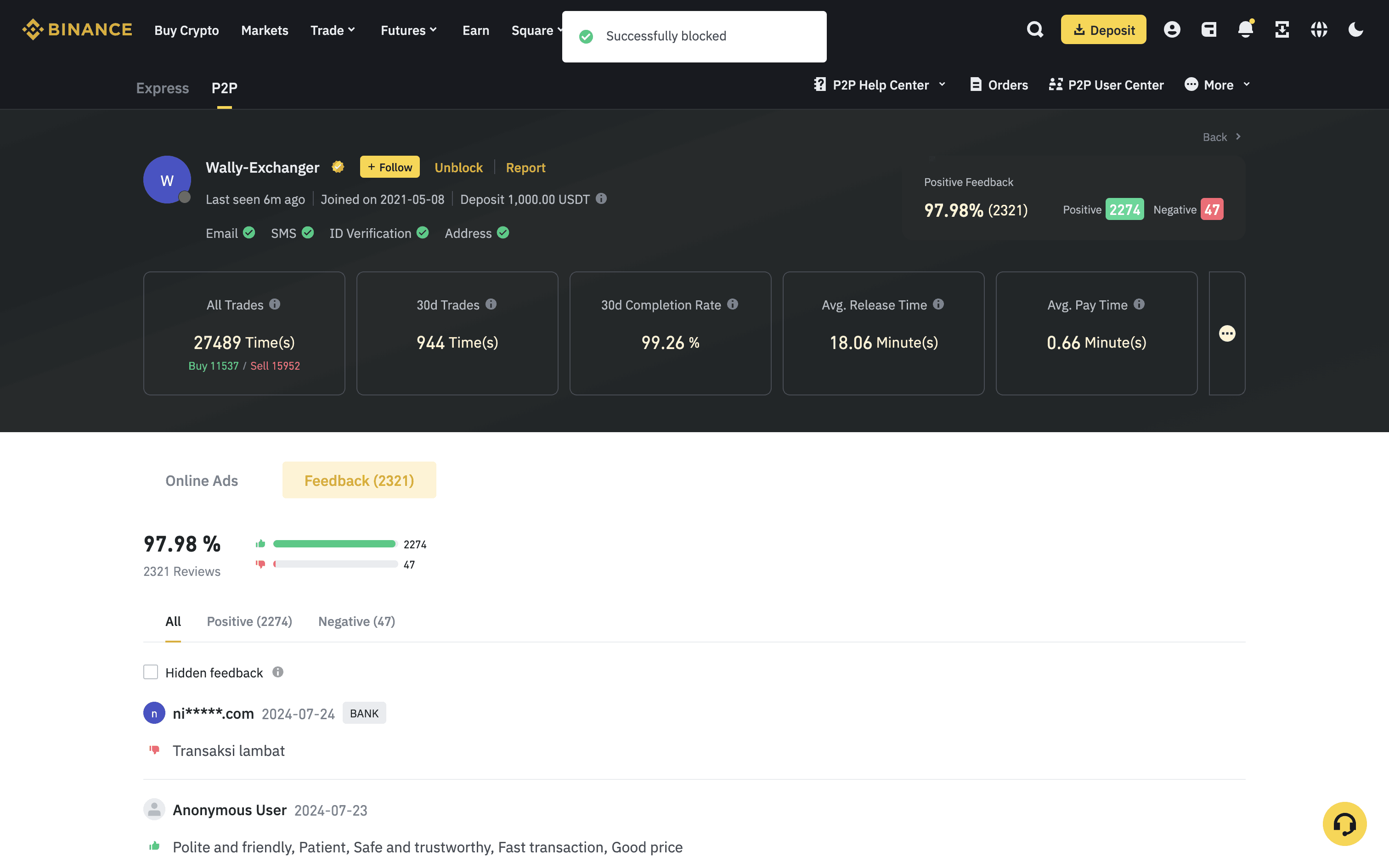Click the green positive feedback bar
The image size is (1389, 868).
334,544
